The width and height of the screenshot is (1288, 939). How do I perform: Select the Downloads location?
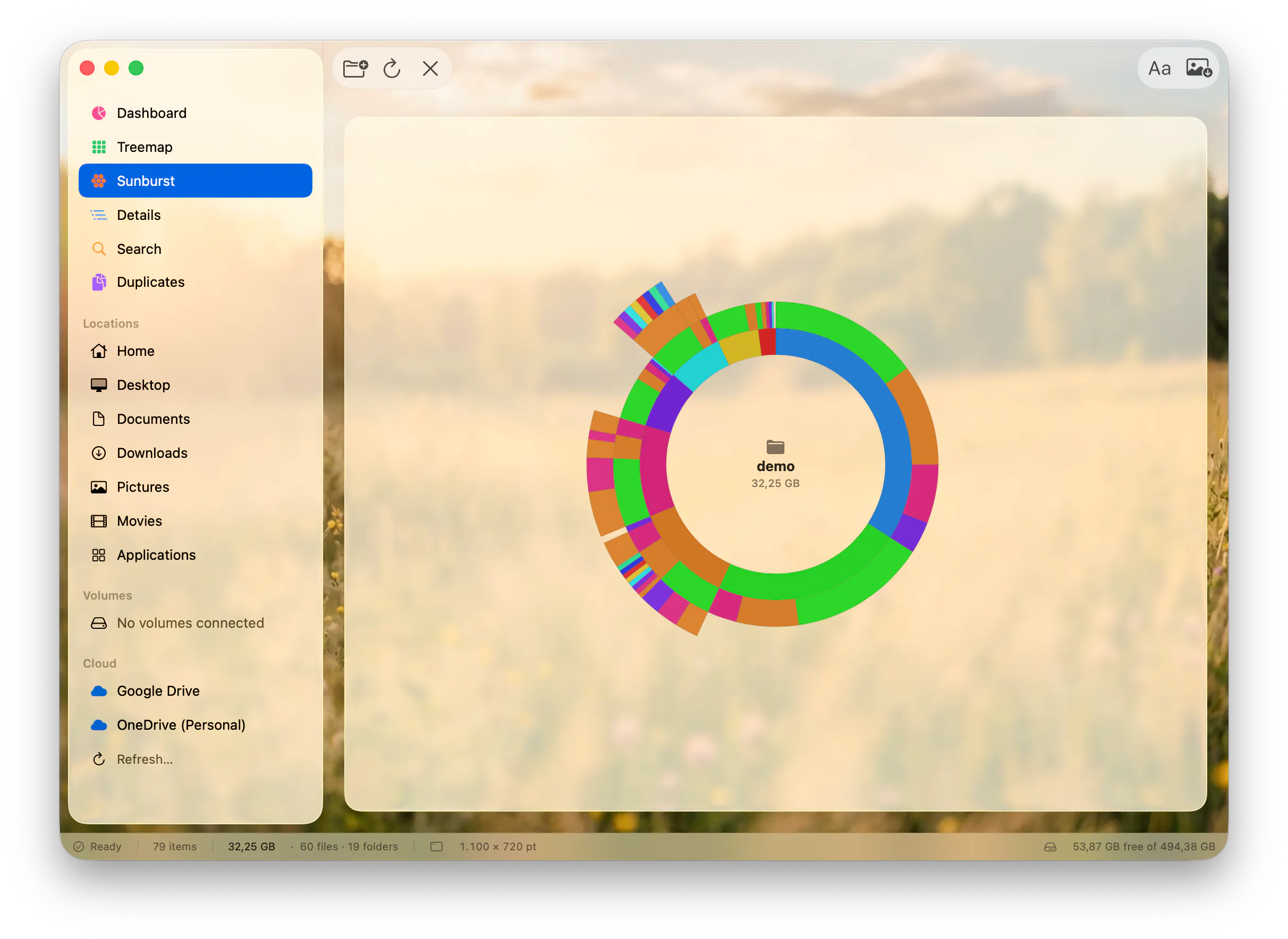195,454
